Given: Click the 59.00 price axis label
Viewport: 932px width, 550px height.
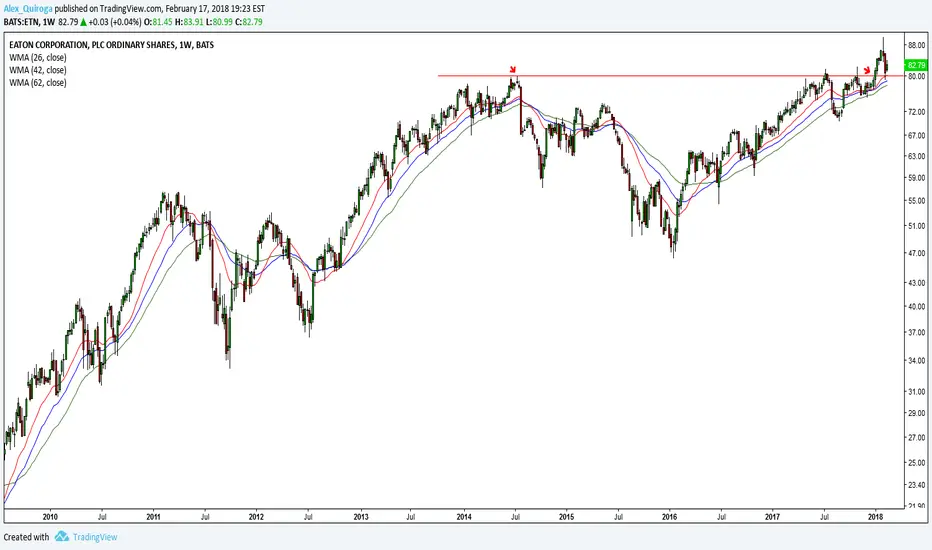Looking at the screenshot, I should pos(916,177).
